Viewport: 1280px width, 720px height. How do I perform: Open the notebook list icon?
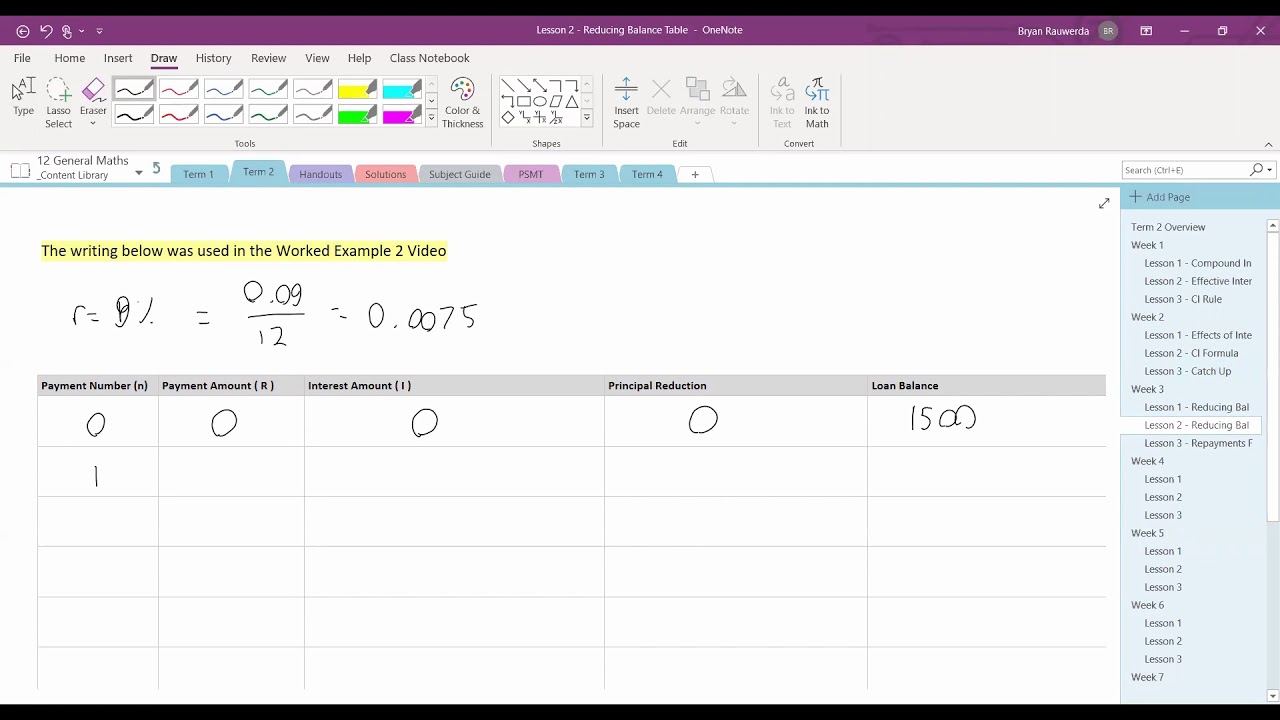click(20, 171)
